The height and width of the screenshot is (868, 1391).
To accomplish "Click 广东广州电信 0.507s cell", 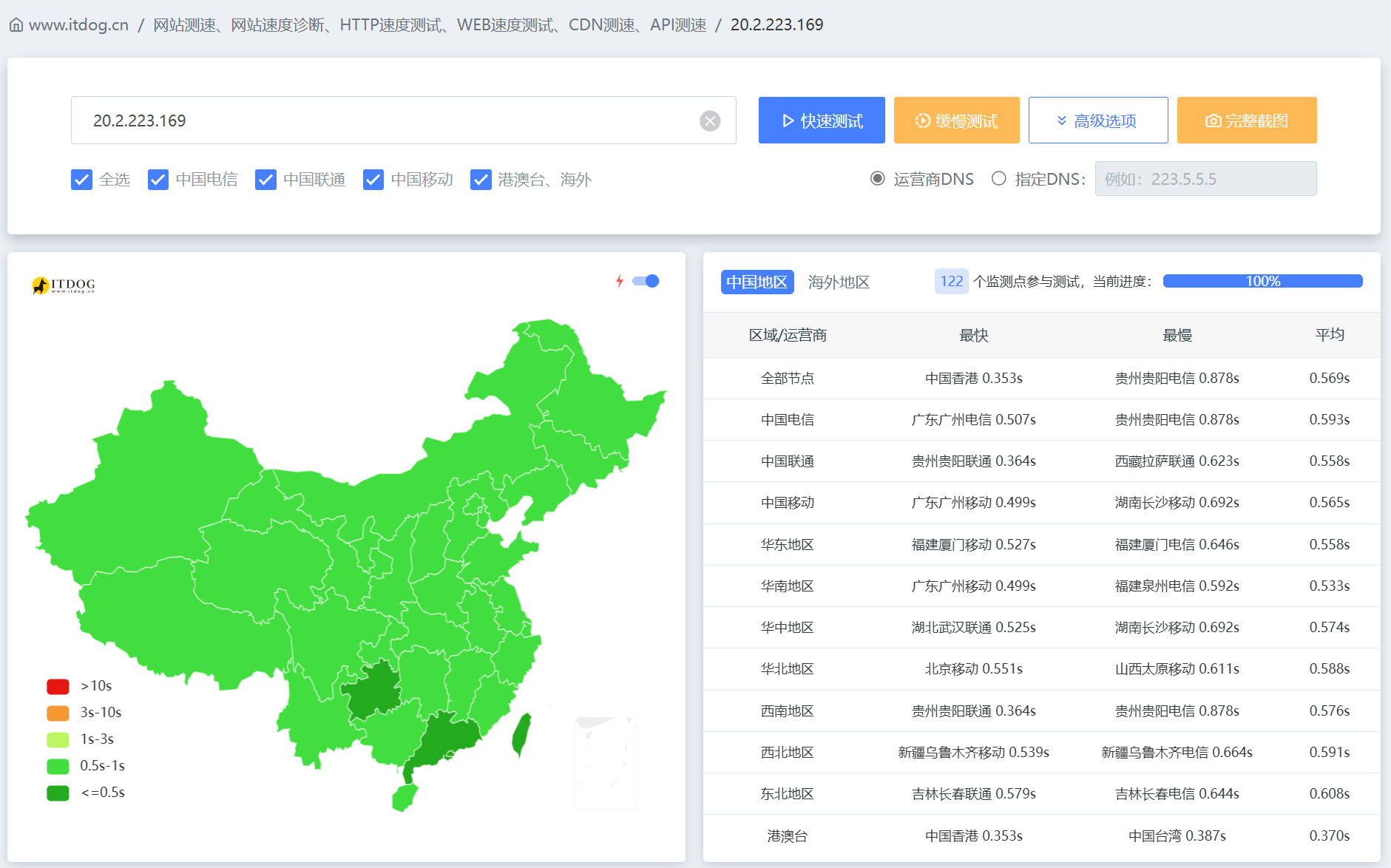I will point(974,420).
